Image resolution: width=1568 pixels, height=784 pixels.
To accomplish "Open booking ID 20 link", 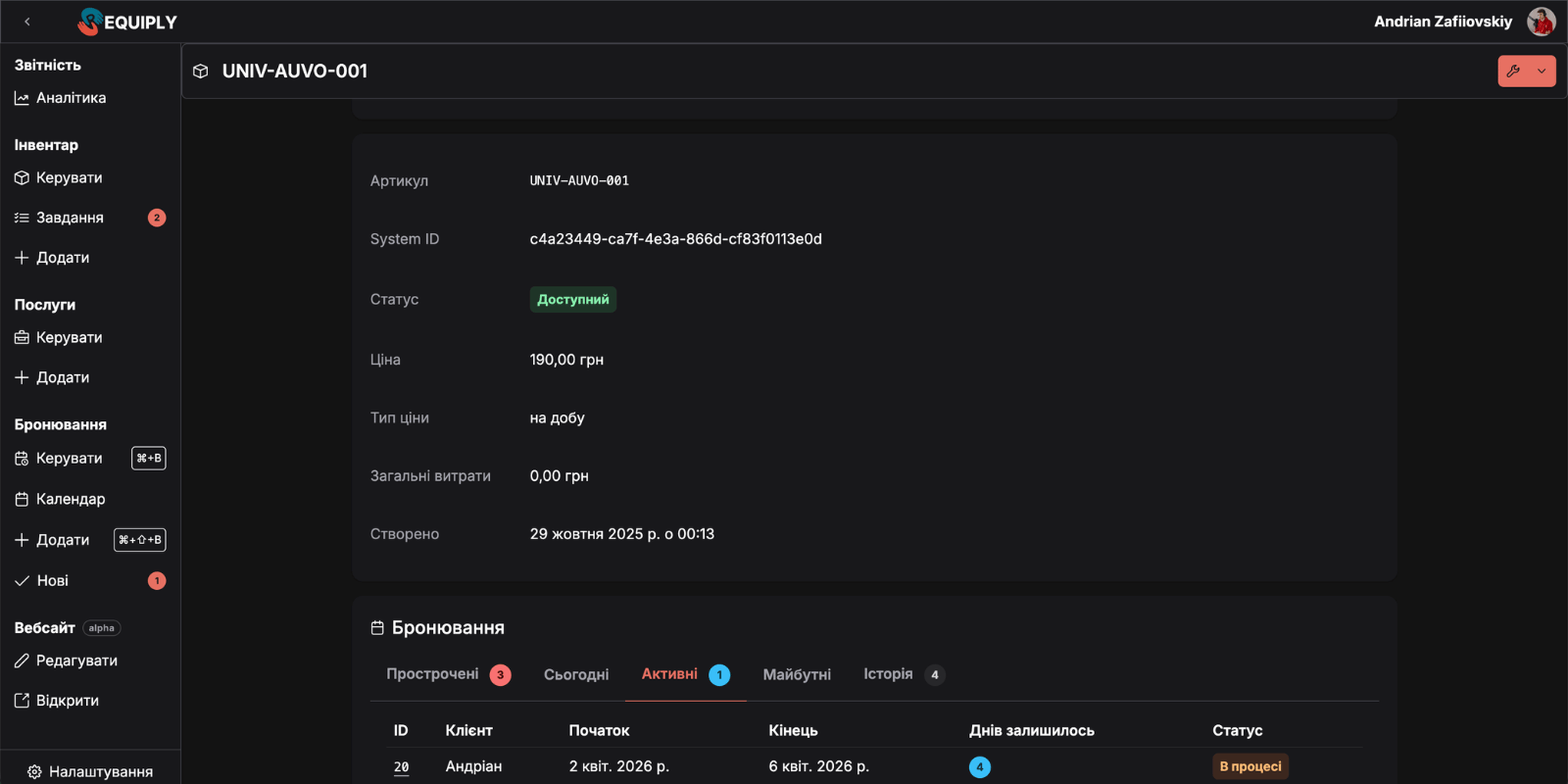I will tap(401, 766).
